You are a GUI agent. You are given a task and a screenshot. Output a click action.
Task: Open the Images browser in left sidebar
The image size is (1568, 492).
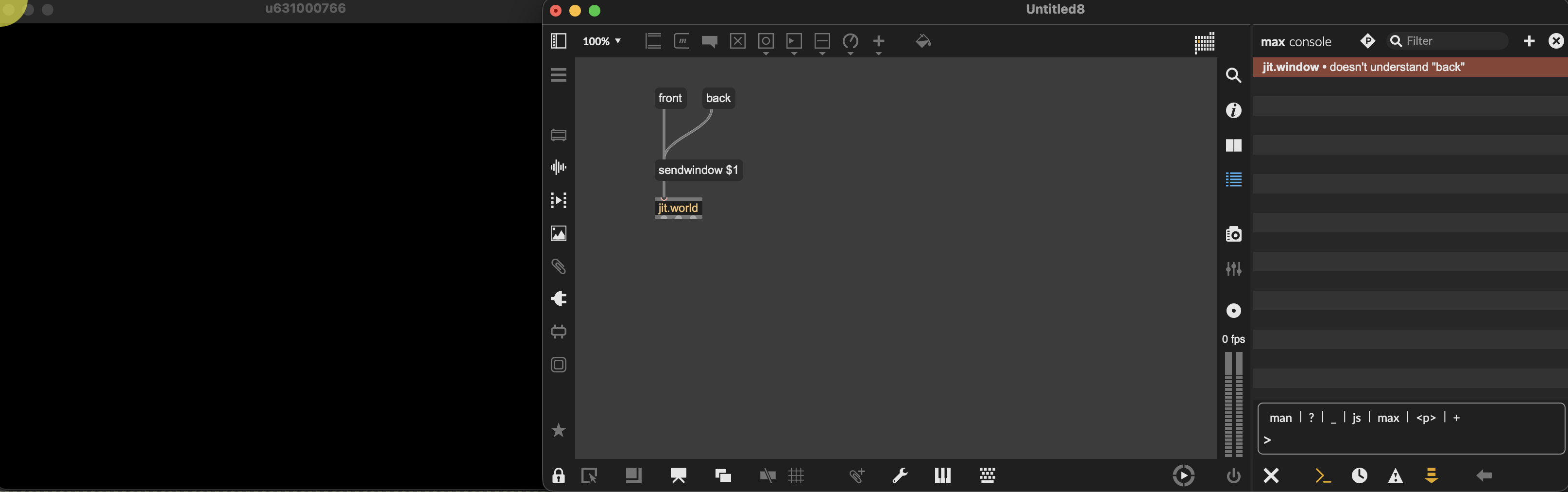558,234
